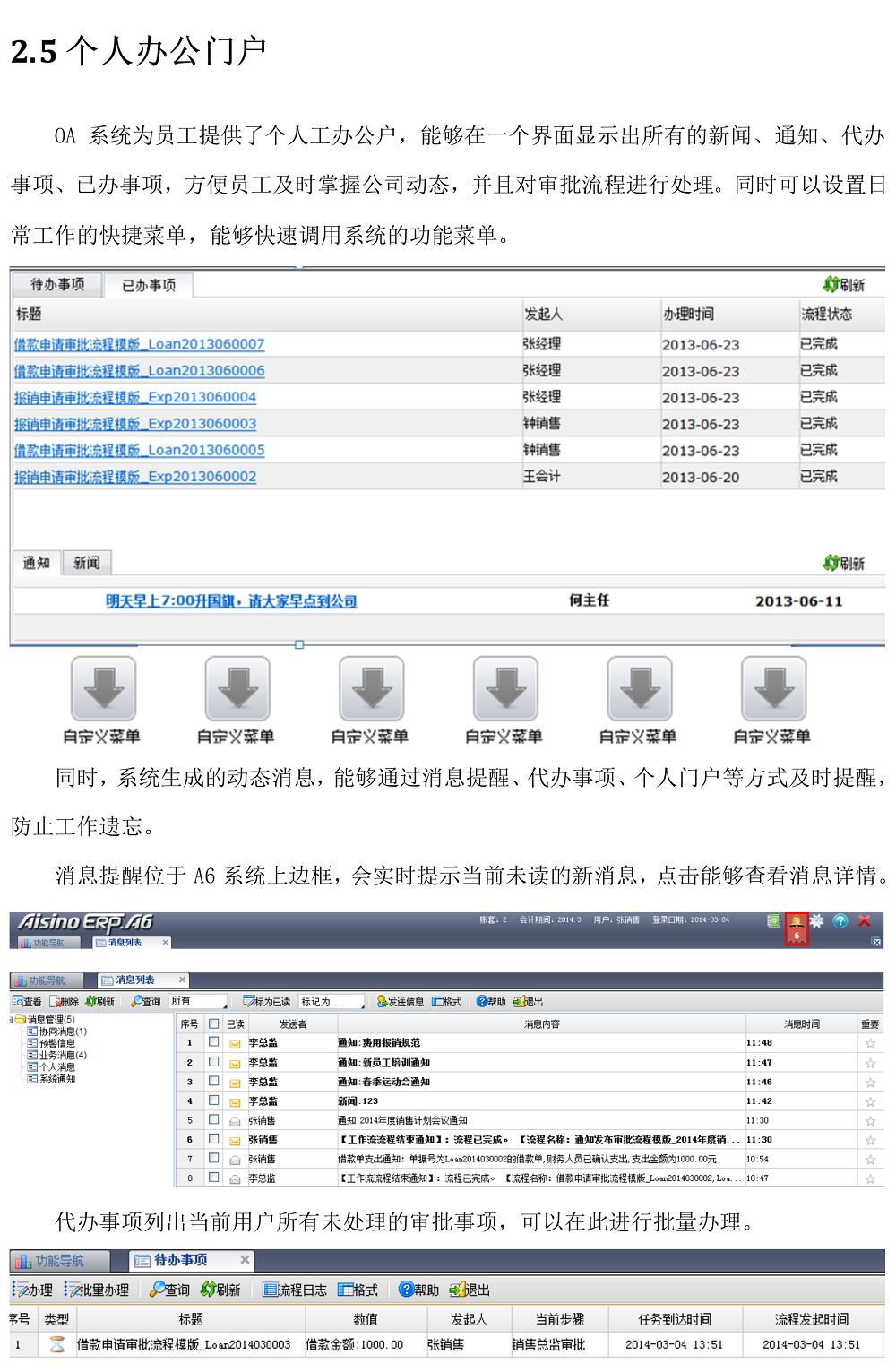This screenshot has height=1372, width=896.
Task: Open link 借款申请审批流程模版_Loan2013060007
Action: coord(139,344)
